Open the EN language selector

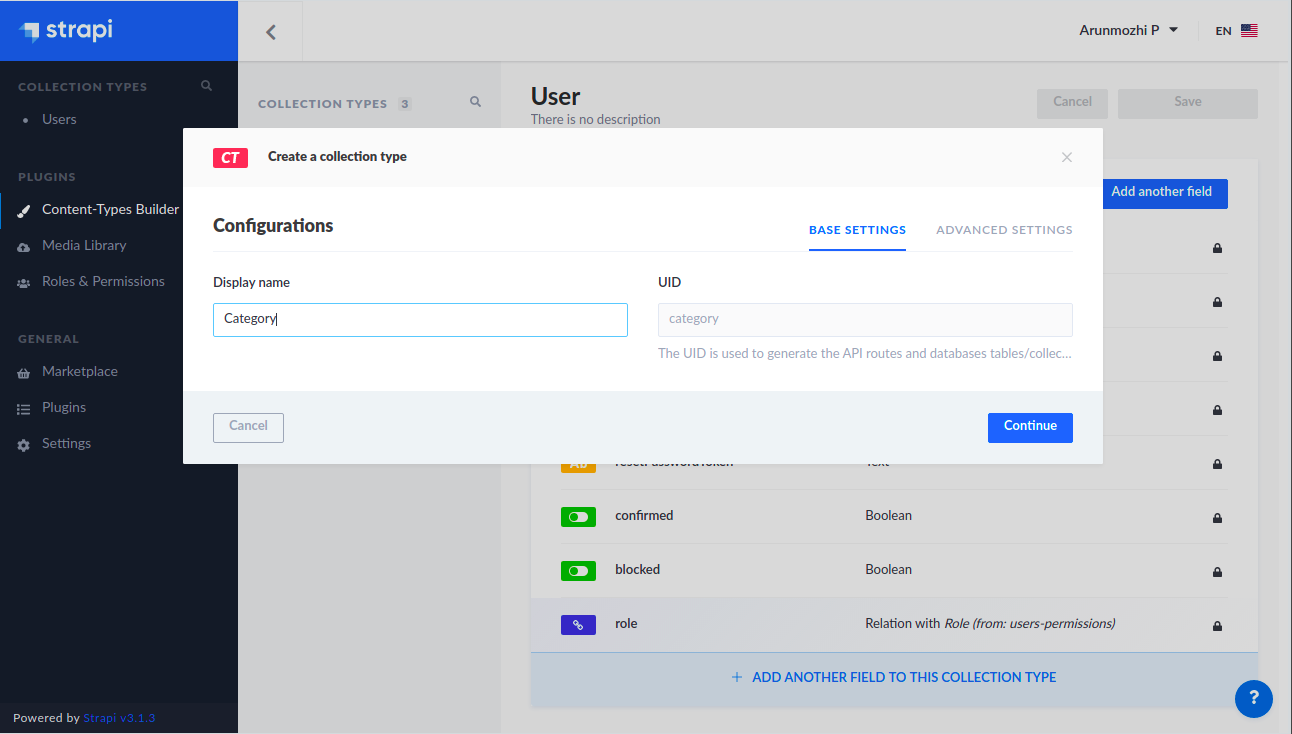point(1236,31)
